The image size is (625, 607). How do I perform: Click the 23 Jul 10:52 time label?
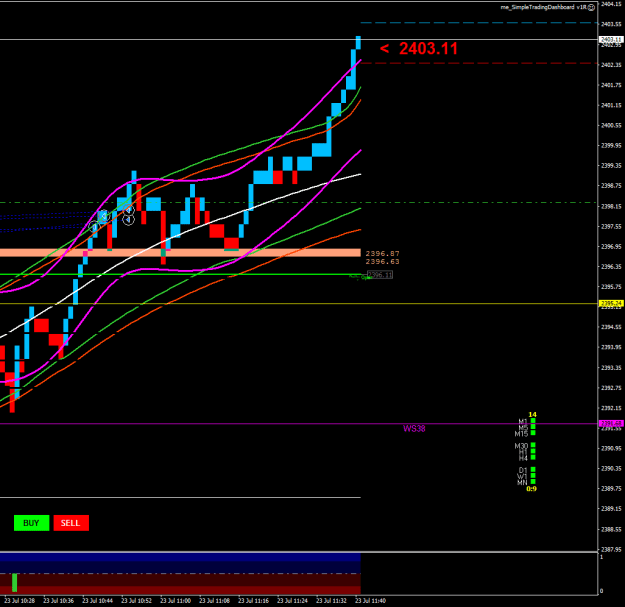[136, 601]
